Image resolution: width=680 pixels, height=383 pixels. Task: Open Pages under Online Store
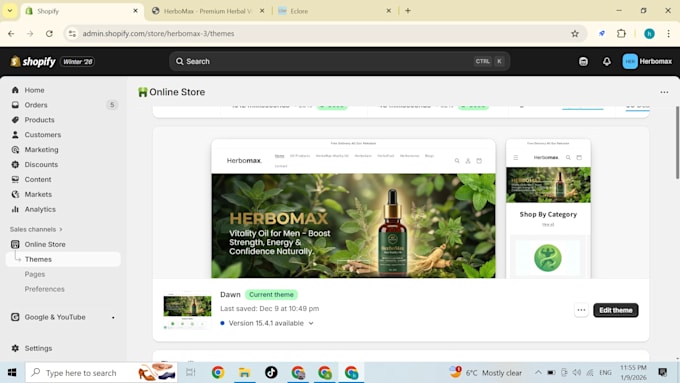coord(35,274)
